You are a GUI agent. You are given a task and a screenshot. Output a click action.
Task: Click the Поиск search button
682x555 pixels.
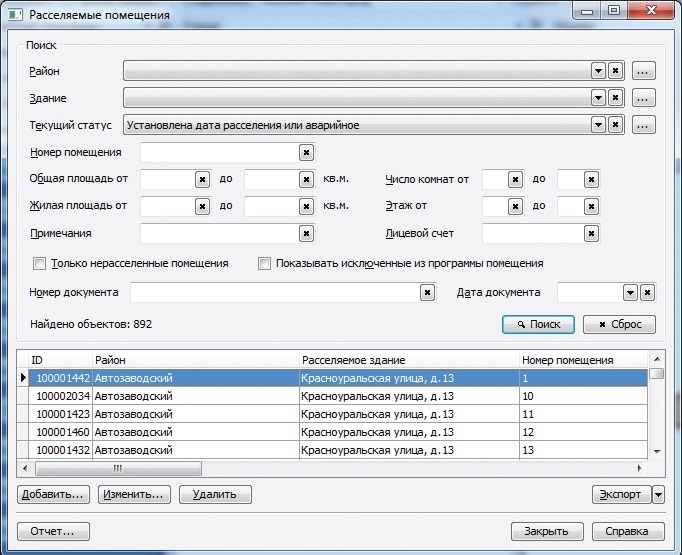pyautogui.click(x=538, y=325)
